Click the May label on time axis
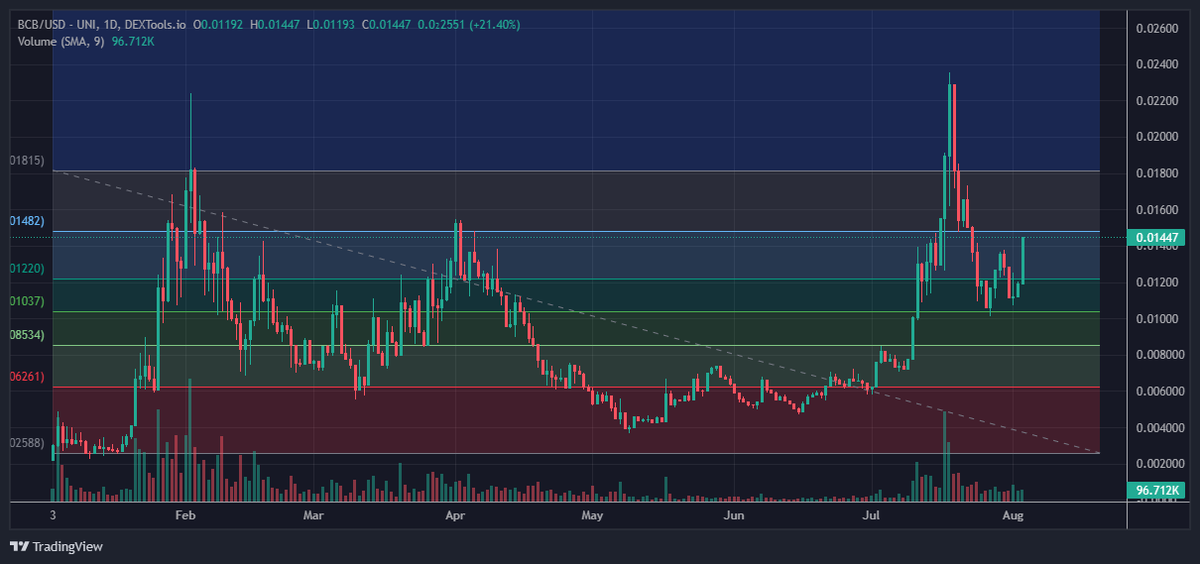 point(593,516)
